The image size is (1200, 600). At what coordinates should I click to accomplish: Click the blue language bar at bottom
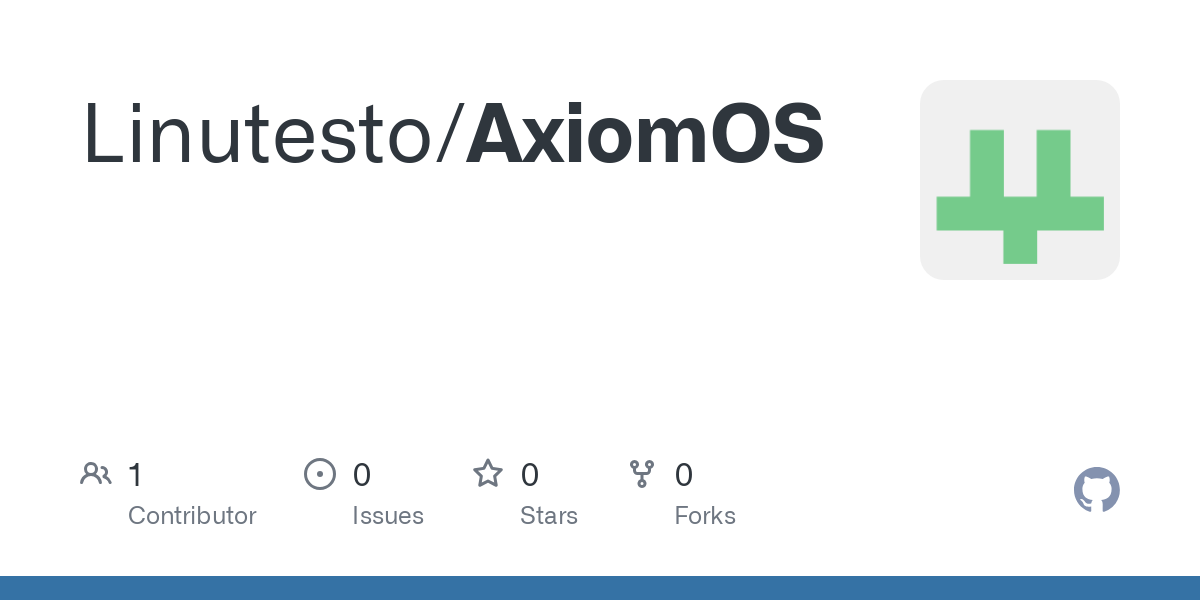[600, 588]
